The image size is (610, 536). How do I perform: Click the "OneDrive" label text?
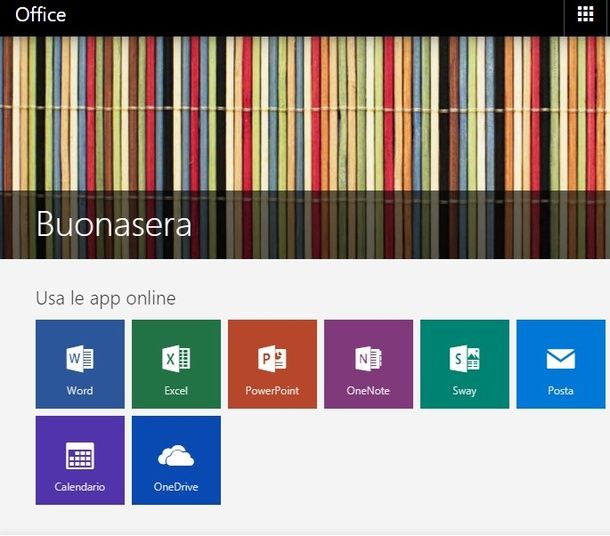pyautogui.click(x=176, y=487)
